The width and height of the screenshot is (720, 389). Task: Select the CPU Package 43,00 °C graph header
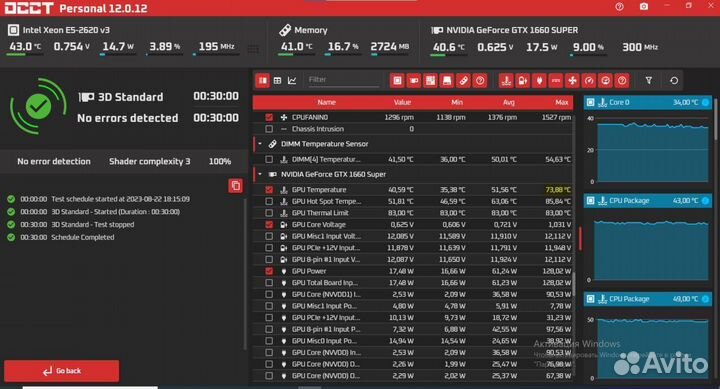click(648, 200)
